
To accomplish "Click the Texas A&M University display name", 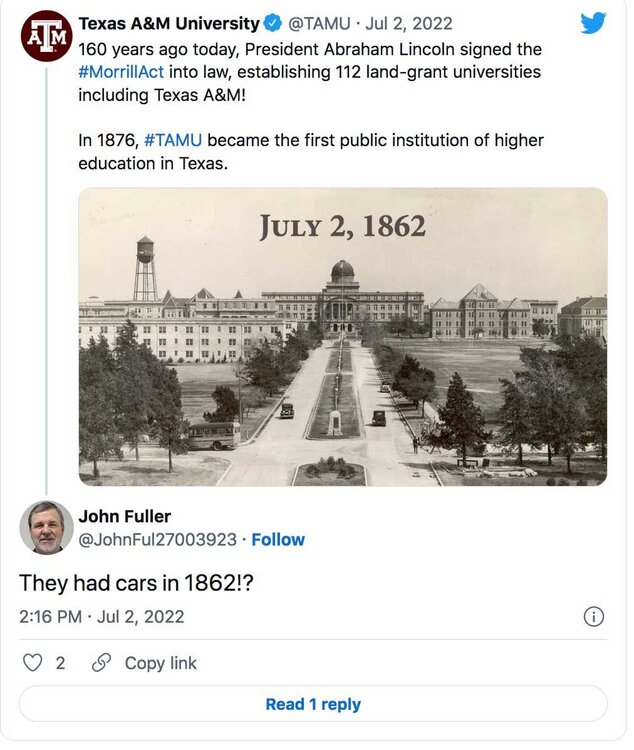I will 168,23.
